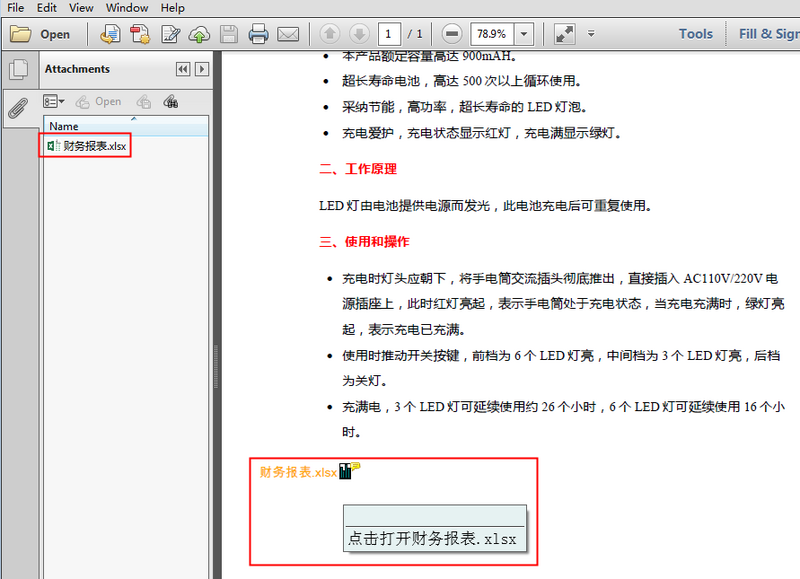Click the next page down arrow
Viewport: 800px width, 579px height.
click(358, 32)
